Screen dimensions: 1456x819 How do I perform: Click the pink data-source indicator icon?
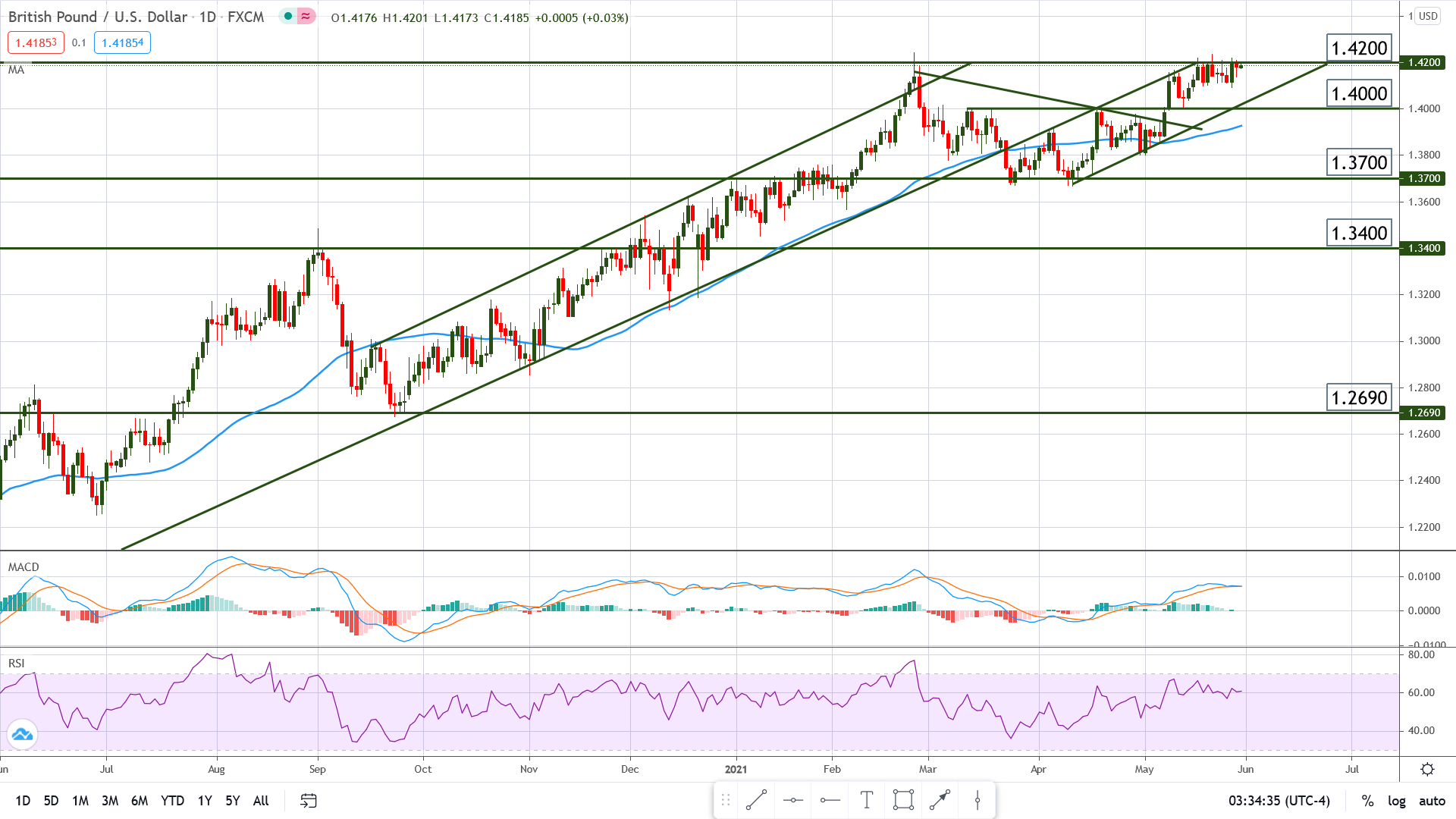[306, 16]
